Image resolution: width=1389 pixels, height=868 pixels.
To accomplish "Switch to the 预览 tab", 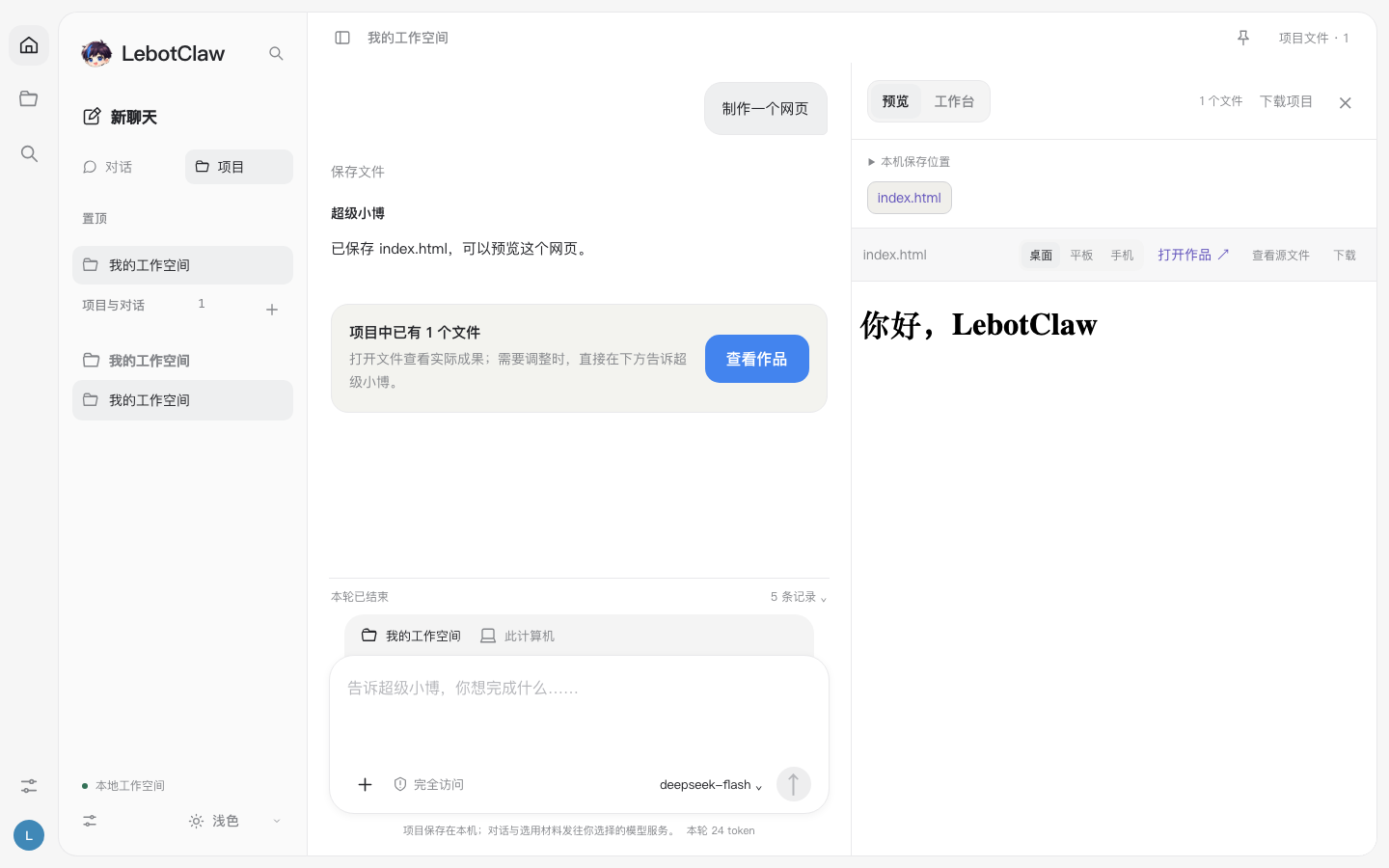I will pyautogui.click(x=895, y=101).
